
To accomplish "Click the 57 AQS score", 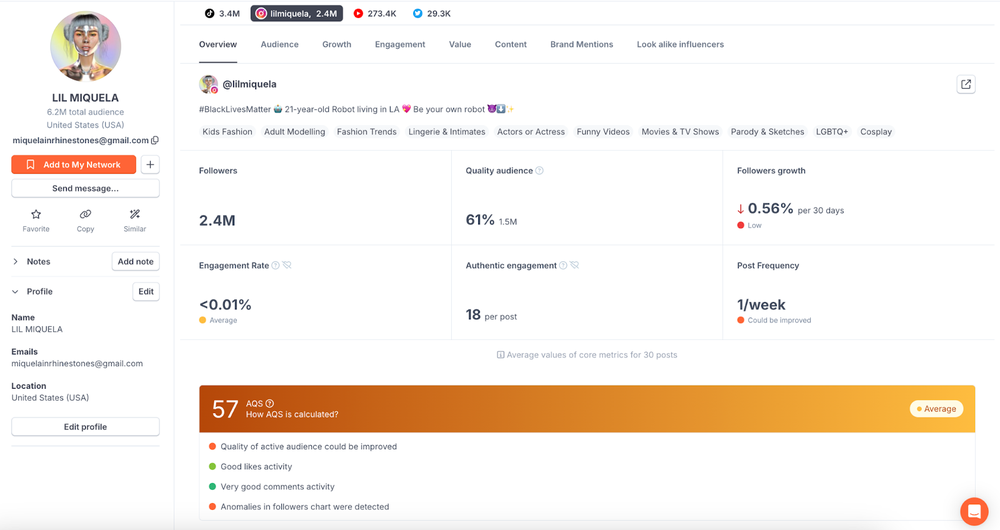I will pyautogui.click(x=224, y=409).
